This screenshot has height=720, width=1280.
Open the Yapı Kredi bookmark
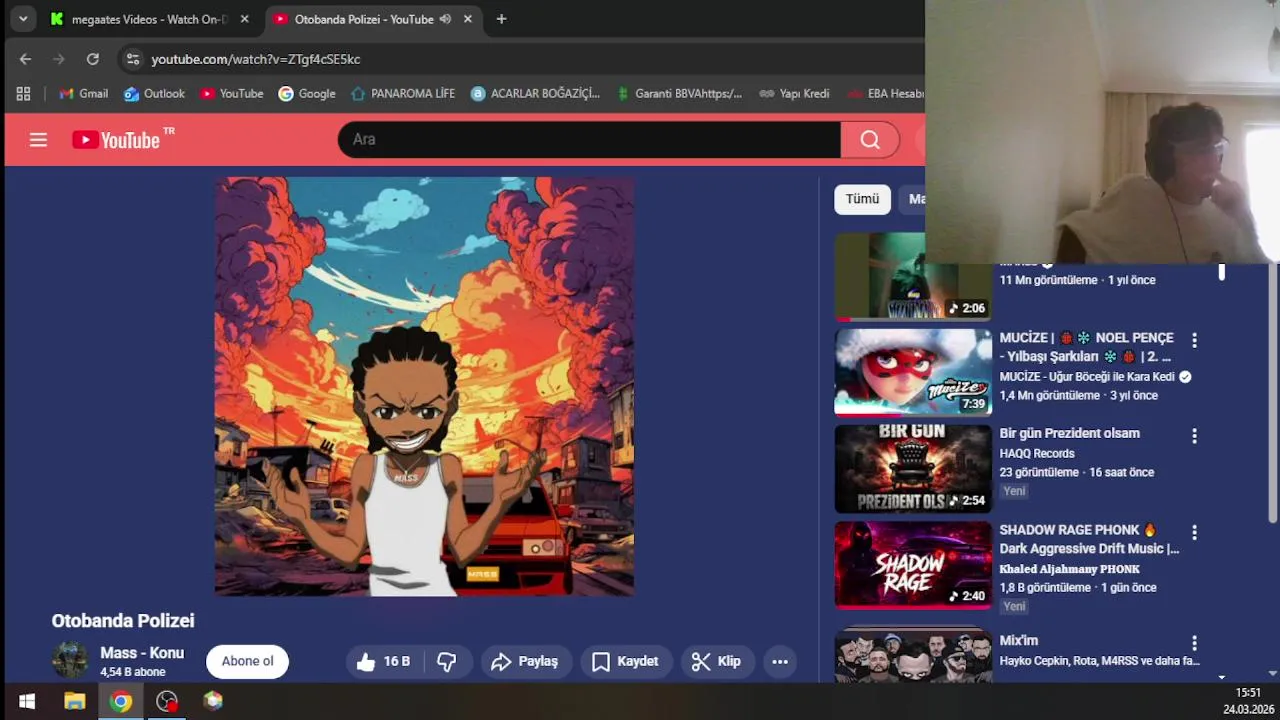794,93
